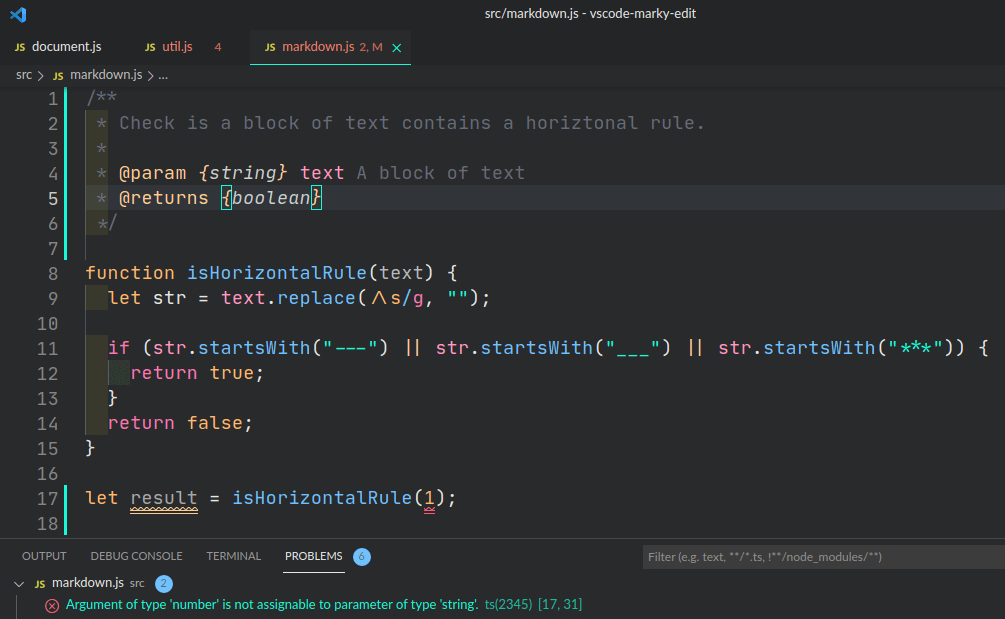This screenshot has height=619, width=1005.
Task: Click the error count badge next to util.js tab
Action: click(x=218, y=46)
